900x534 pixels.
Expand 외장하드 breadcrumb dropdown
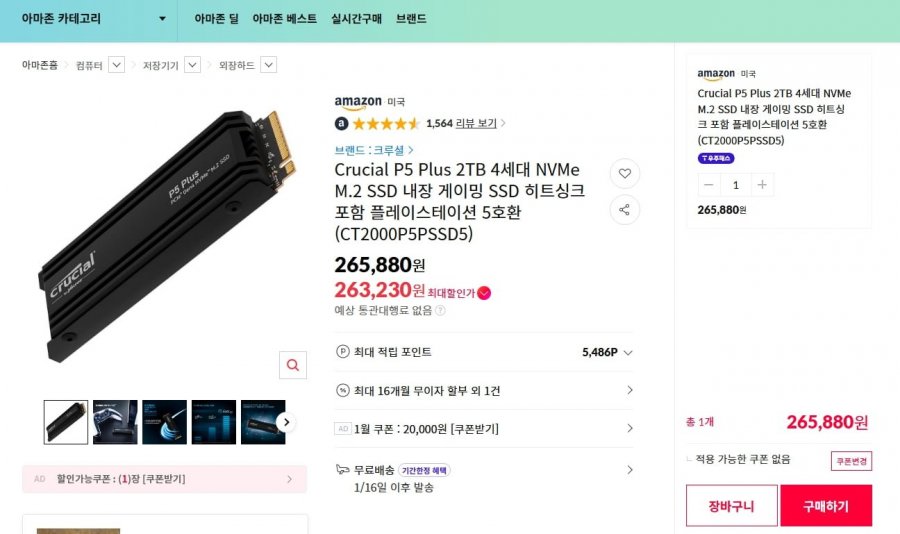point(268,66)
